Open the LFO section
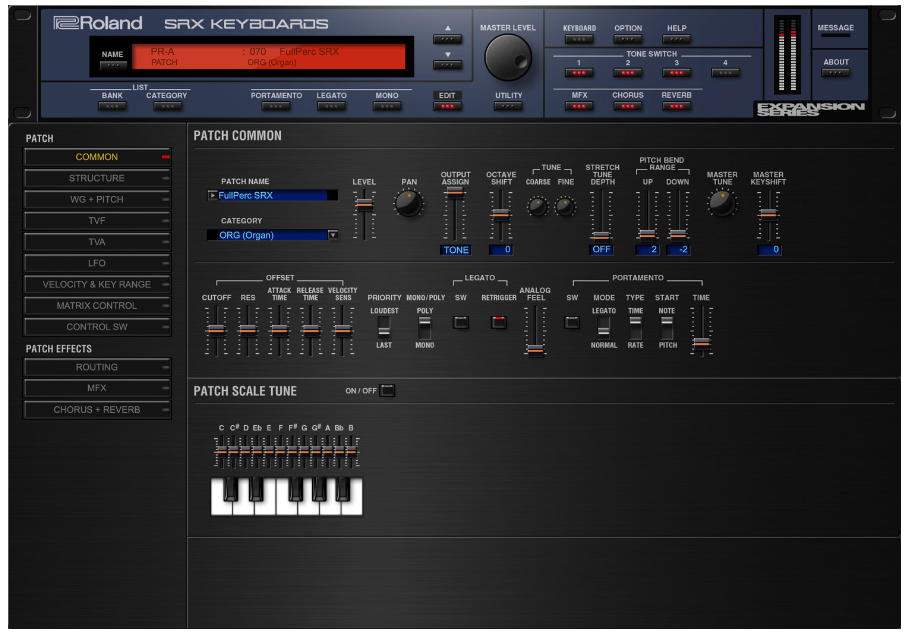Image resolution: width=909 pixels, height=641 pixels. click(97, 263)
